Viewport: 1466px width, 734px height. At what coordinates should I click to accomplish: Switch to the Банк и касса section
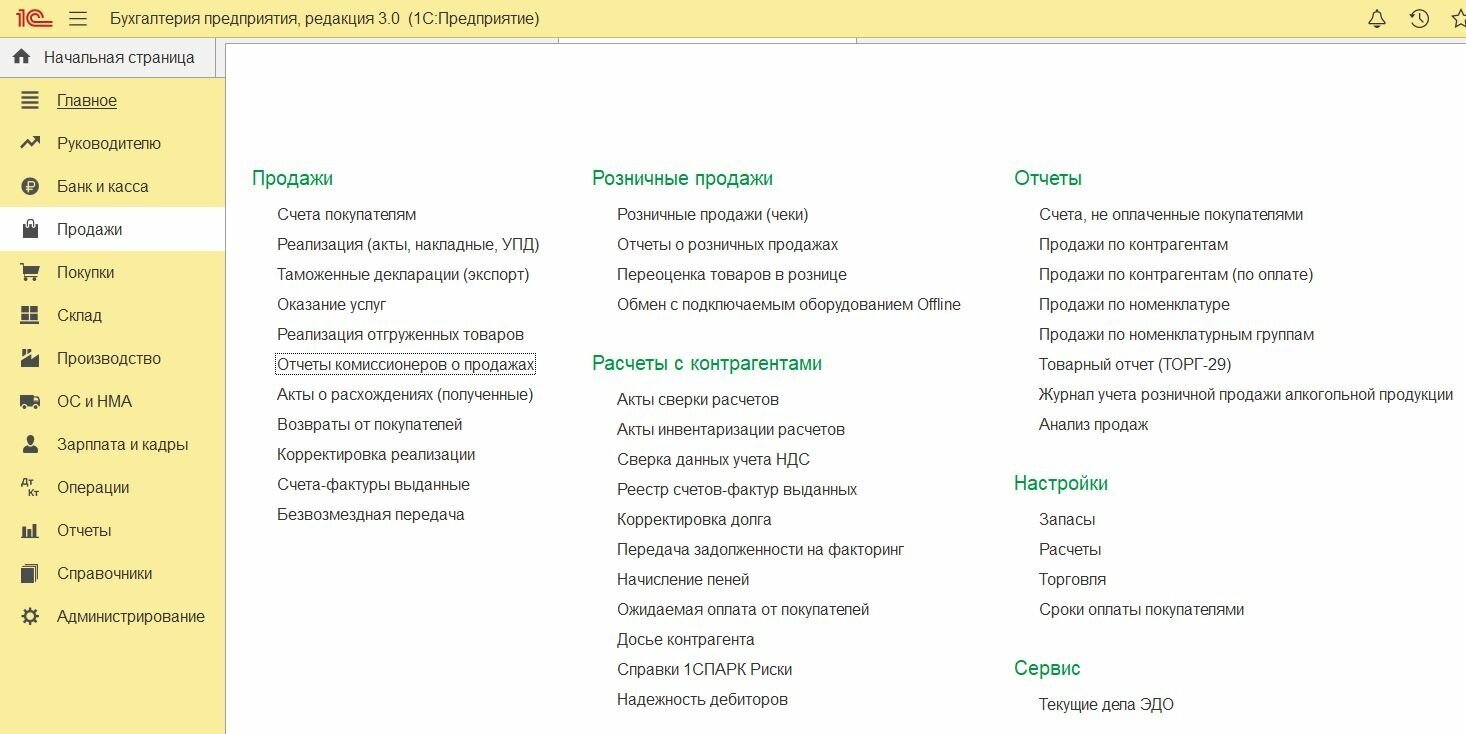point(103,186)
